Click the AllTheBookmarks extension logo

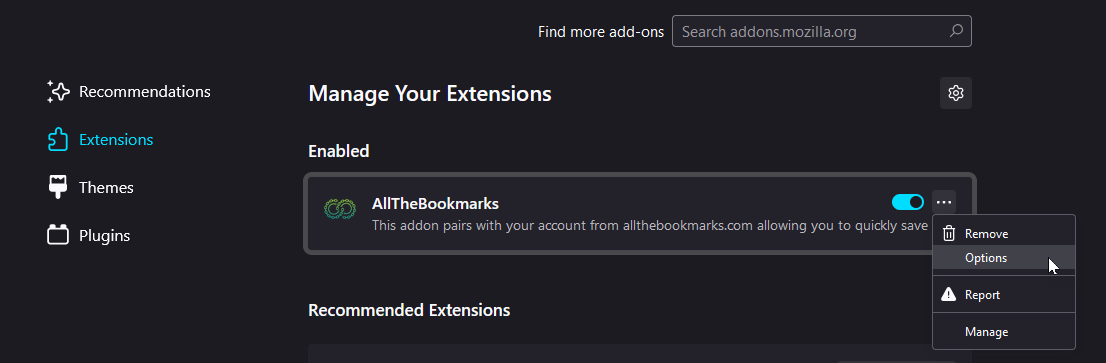339,209
